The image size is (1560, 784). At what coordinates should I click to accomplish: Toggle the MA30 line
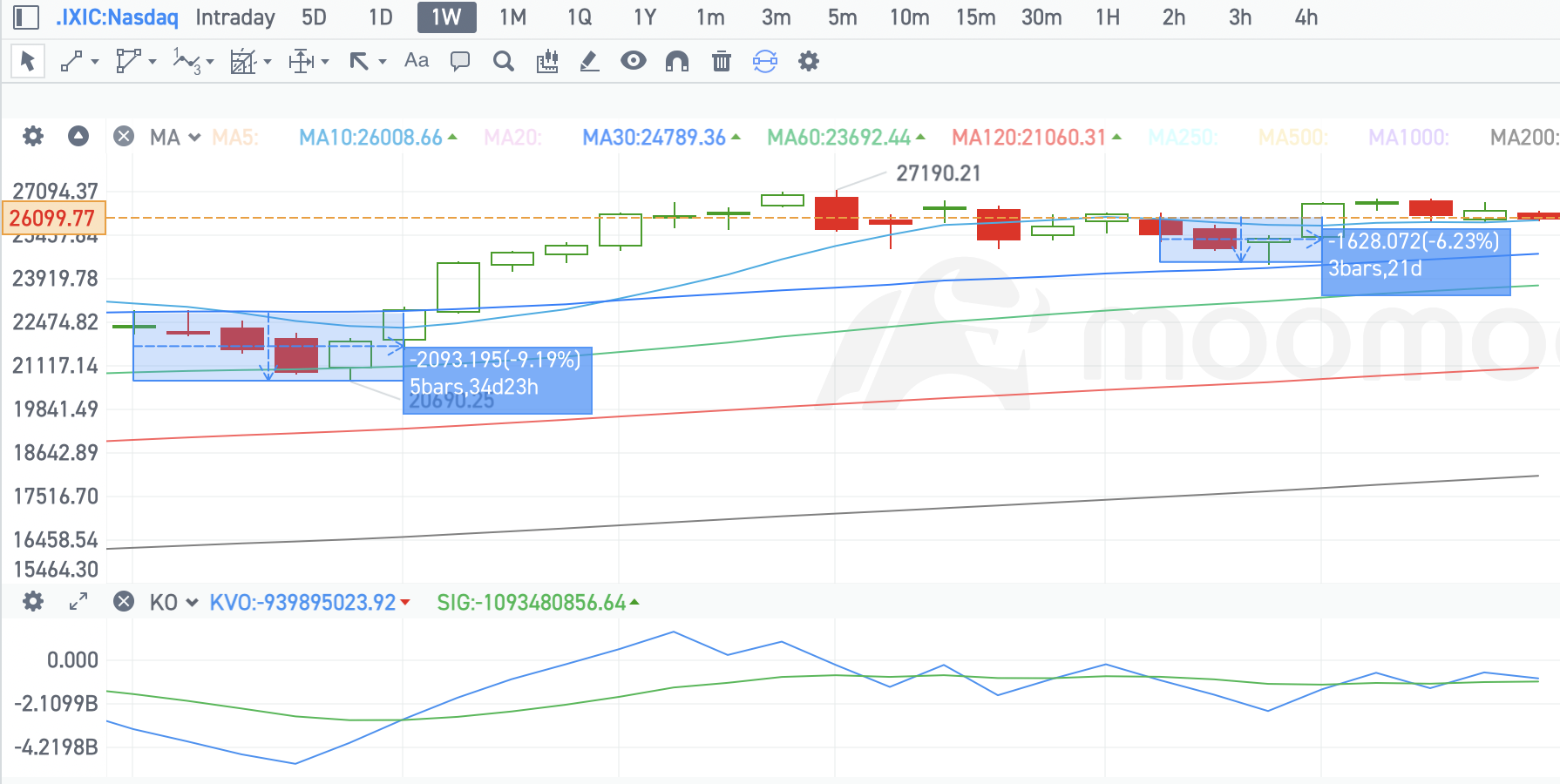click(x=661, y=138)
